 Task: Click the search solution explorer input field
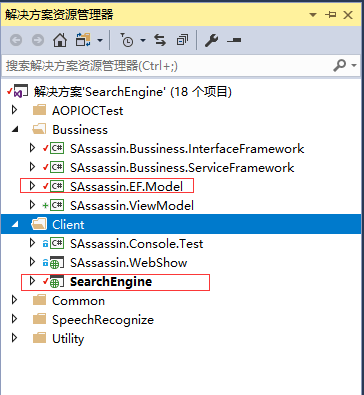167,66
